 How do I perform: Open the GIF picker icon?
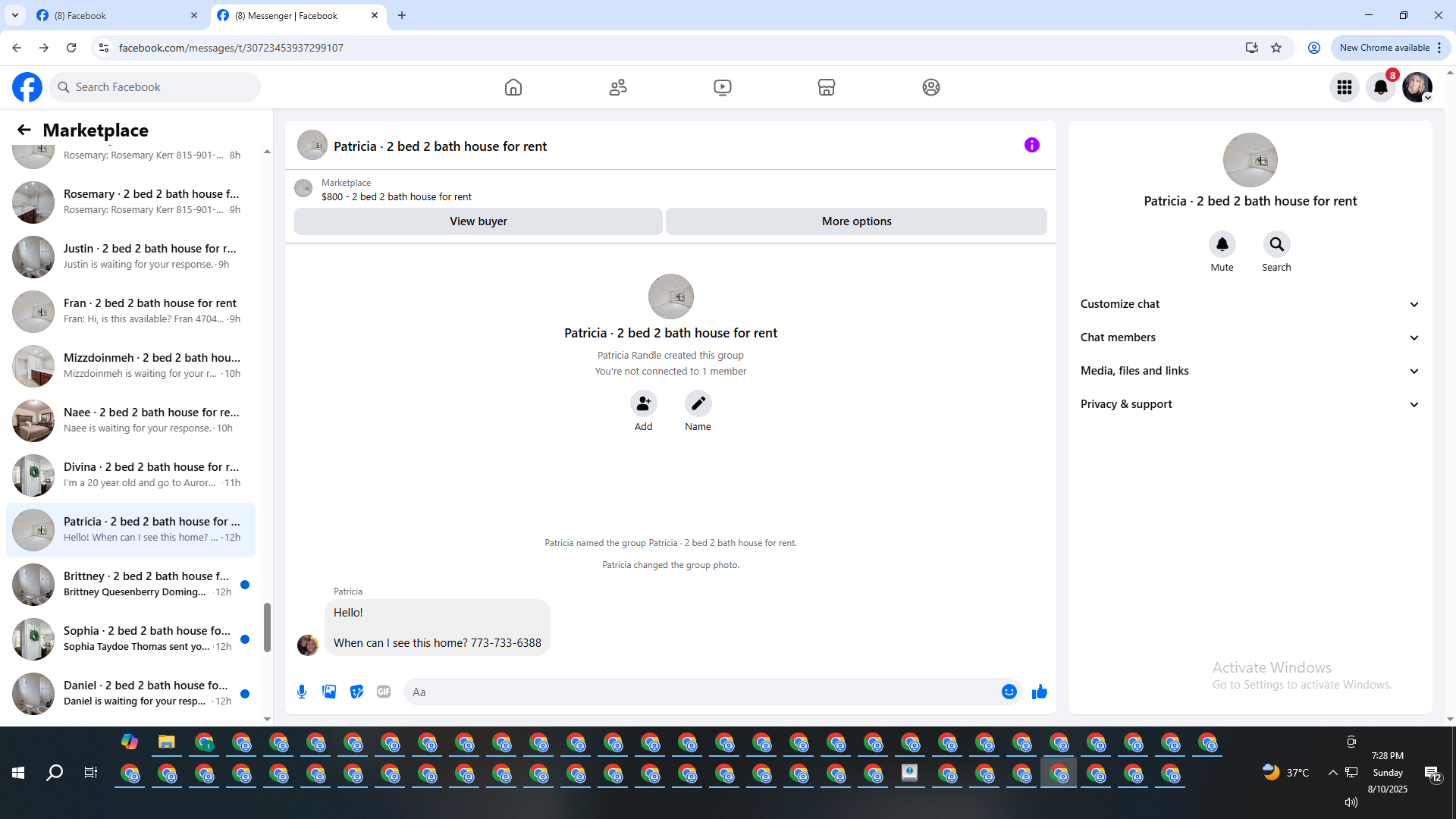tap(384, 692)
